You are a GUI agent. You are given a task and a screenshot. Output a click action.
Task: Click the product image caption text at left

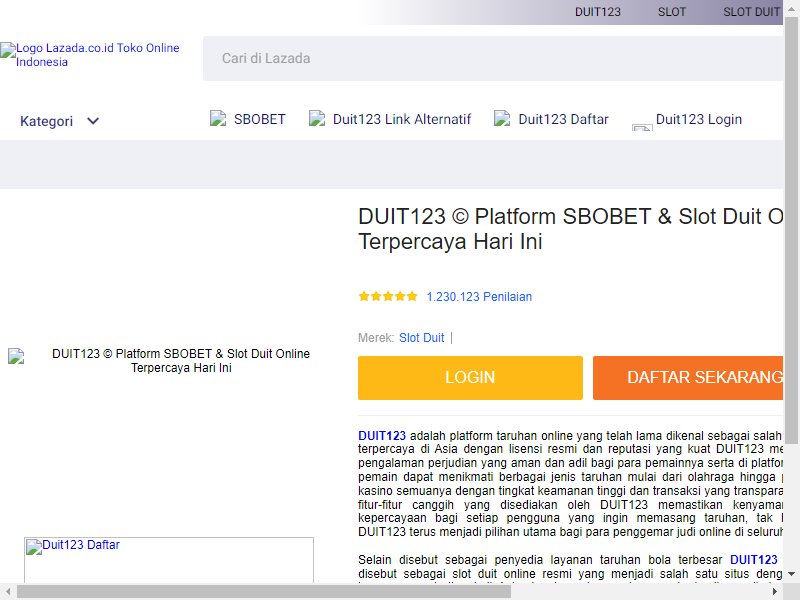point(181,361)
